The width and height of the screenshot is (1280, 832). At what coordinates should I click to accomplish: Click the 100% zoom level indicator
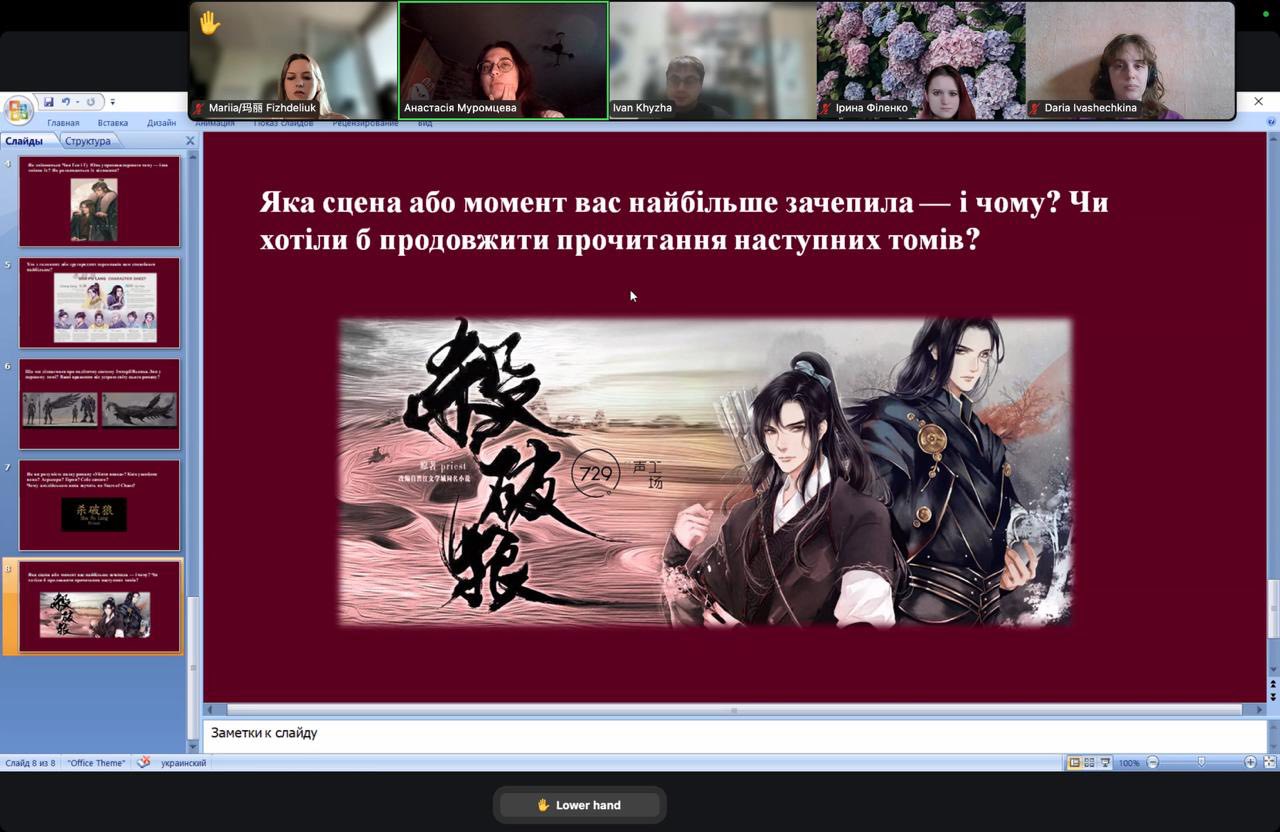1129,763
